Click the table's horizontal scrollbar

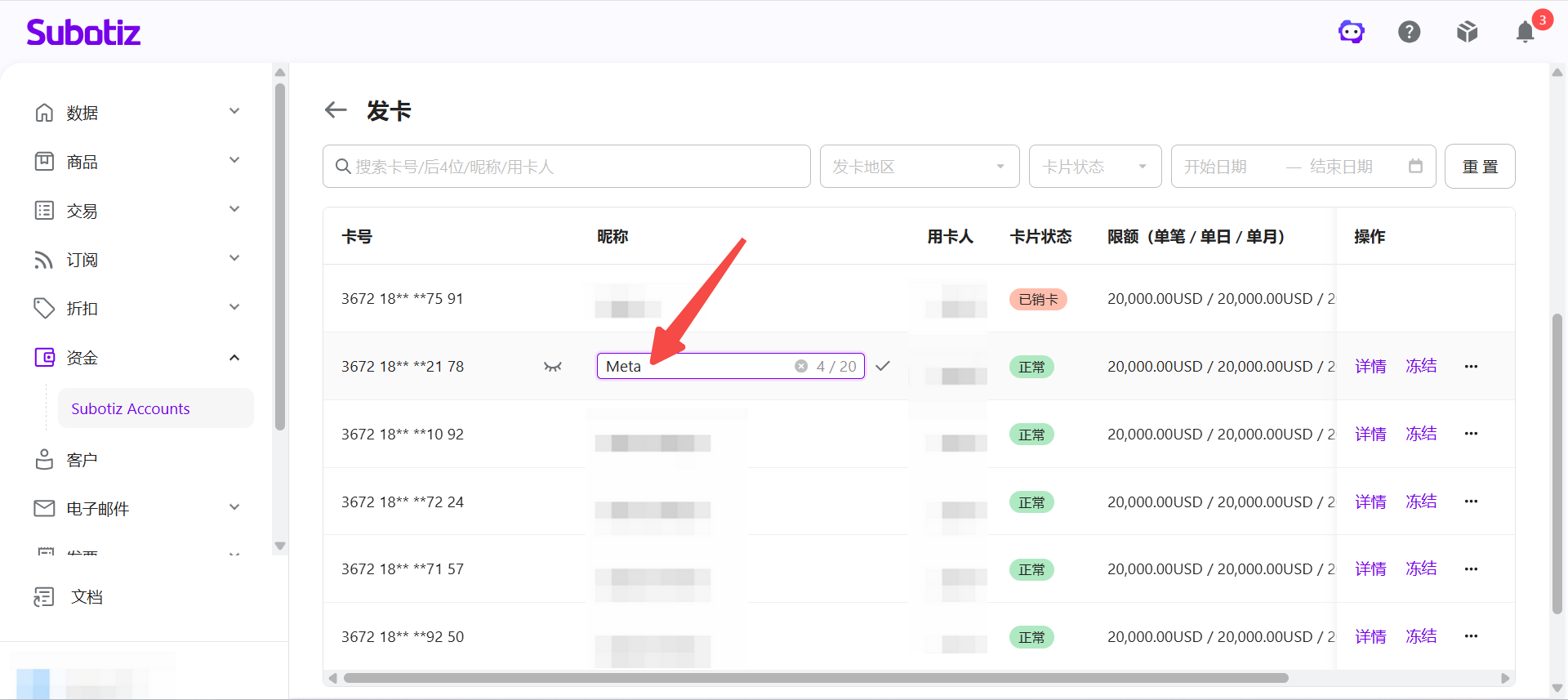[x=816, y=678]
